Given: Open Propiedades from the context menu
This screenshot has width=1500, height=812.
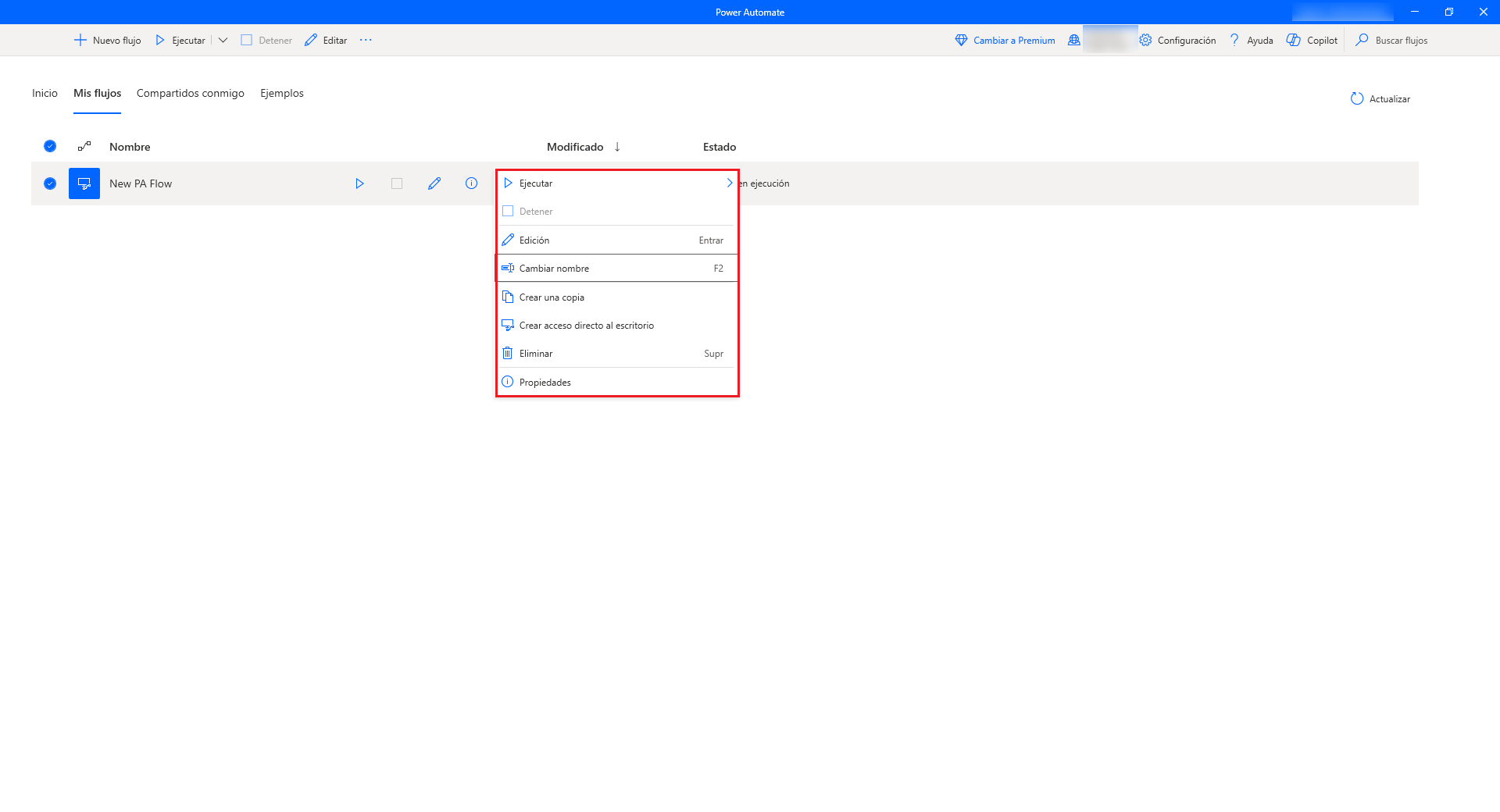Looking at the screenshot, I should 617,383.
